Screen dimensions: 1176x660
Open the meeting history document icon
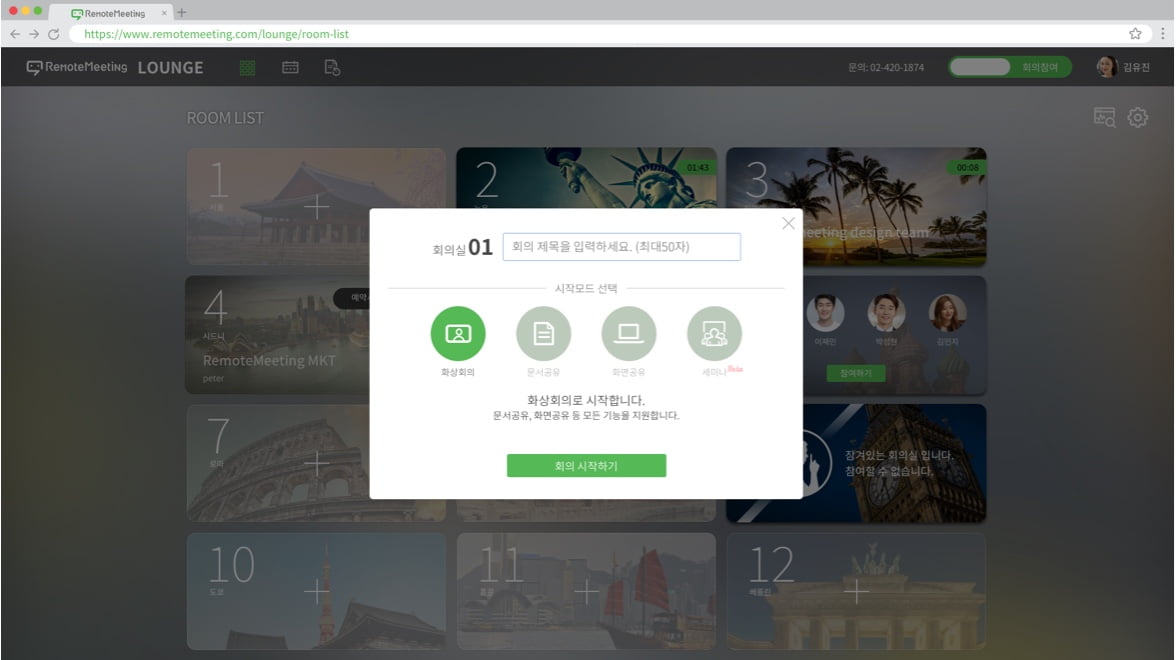click(x=332, y=68)
